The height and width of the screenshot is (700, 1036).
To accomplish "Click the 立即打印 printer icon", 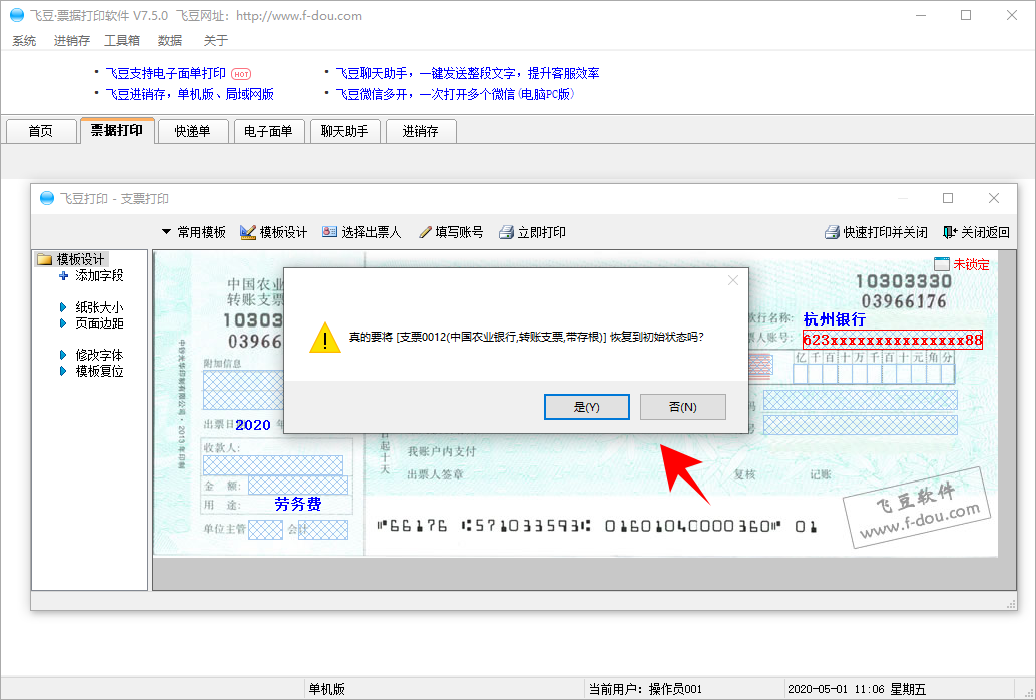I will pos(506,232).
